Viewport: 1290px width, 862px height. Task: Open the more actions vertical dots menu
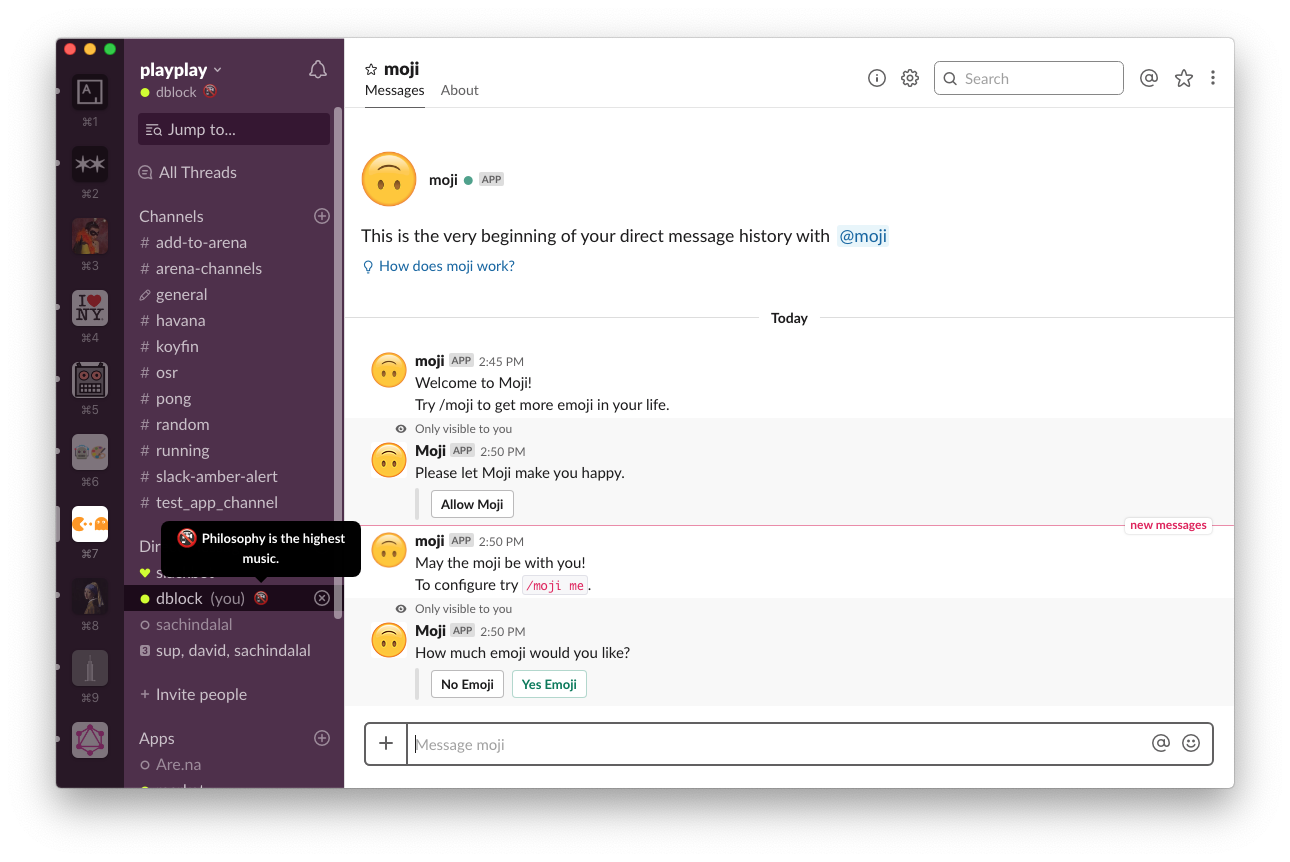[1213, 78]
